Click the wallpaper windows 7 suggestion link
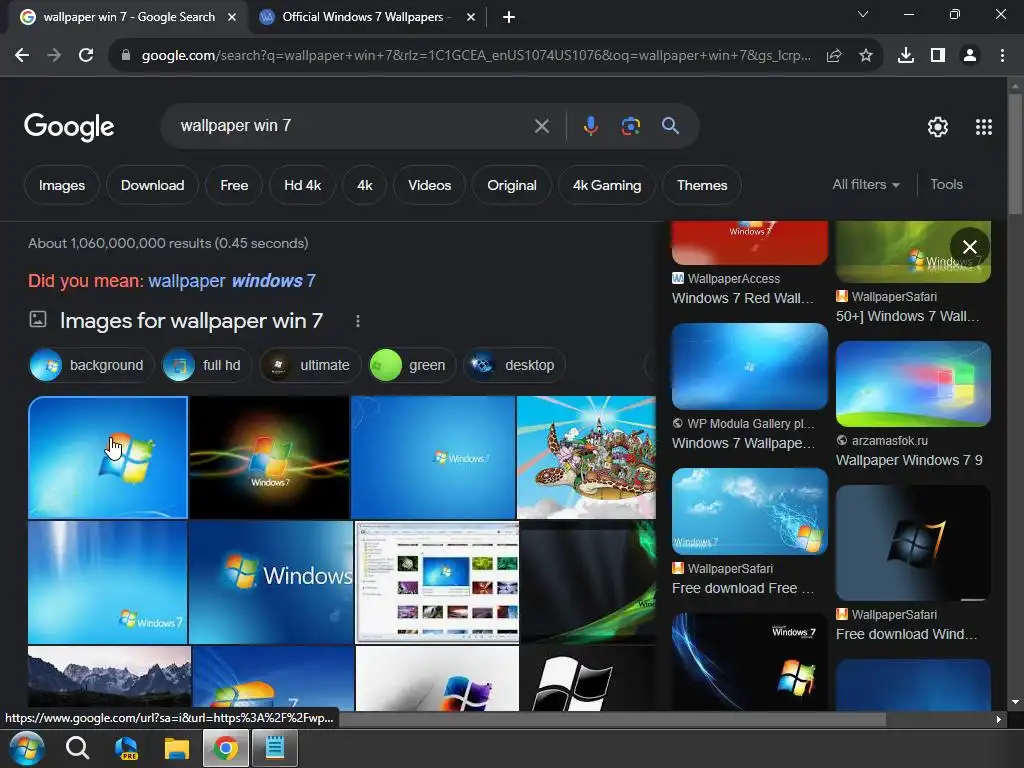The image size is (1024, 768). pyautogui.click(x=232, y=281)
